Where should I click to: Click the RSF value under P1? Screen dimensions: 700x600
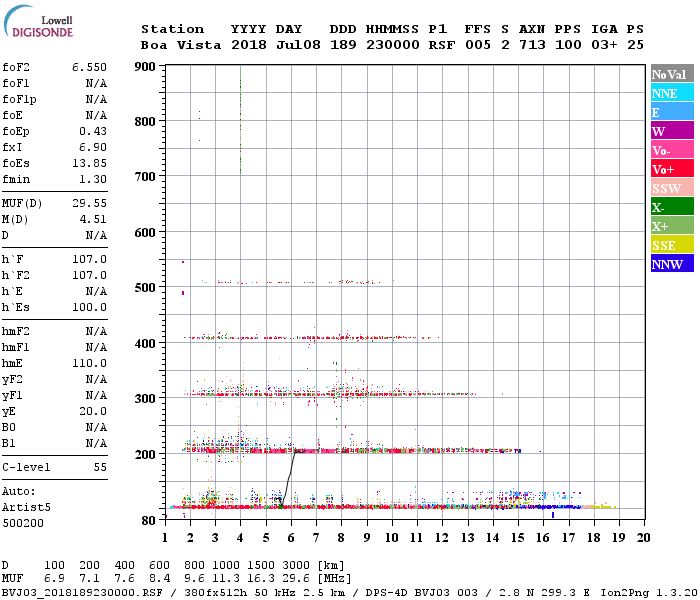[x=442, y=45]
